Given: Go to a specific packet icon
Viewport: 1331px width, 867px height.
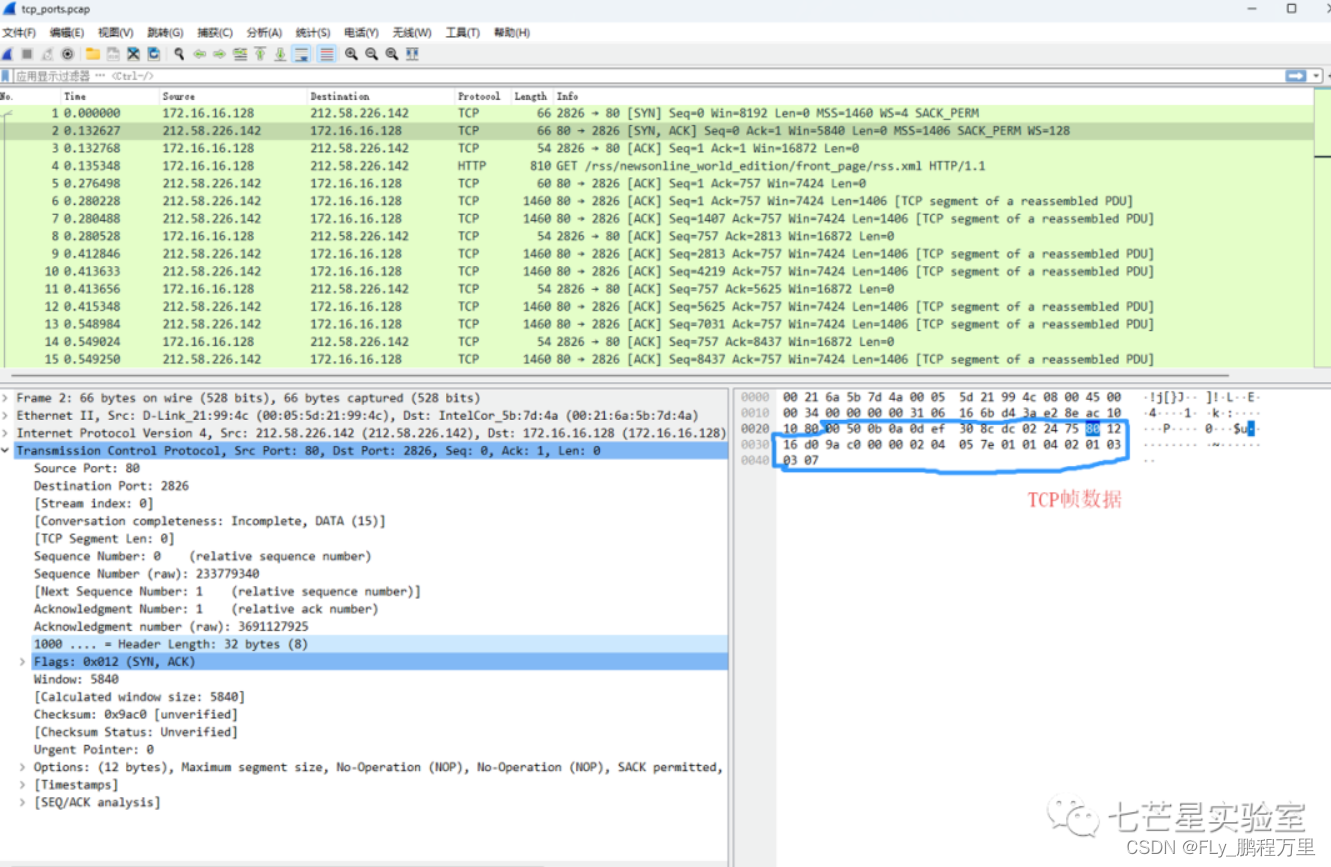Looking at the screenshot, I should 240,54.
